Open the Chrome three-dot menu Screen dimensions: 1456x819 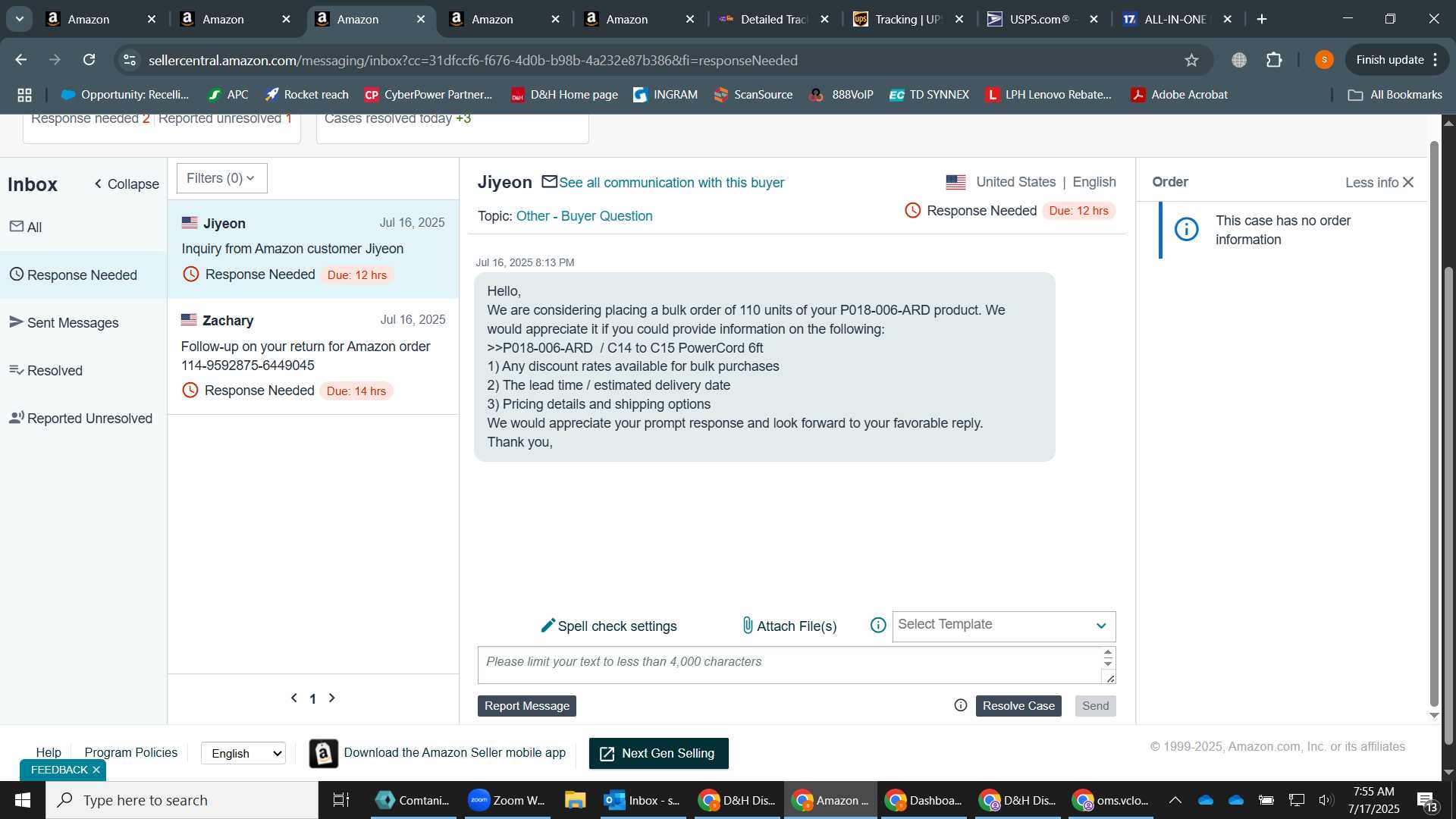pos(1435,60)
